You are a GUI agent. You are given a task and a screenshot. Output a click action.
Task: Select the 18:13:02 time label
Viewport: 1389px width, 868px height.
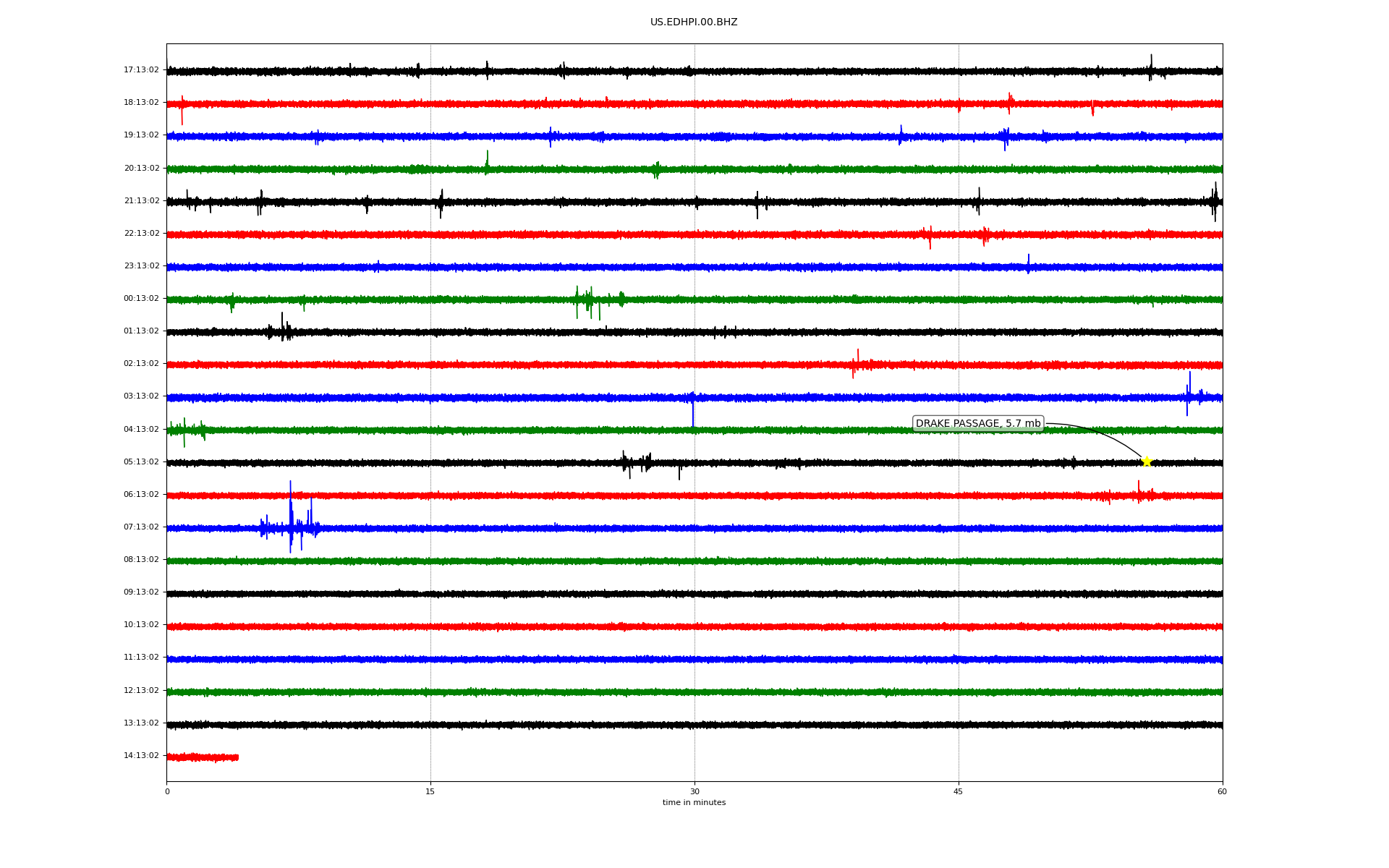click(x=141, y=103)
